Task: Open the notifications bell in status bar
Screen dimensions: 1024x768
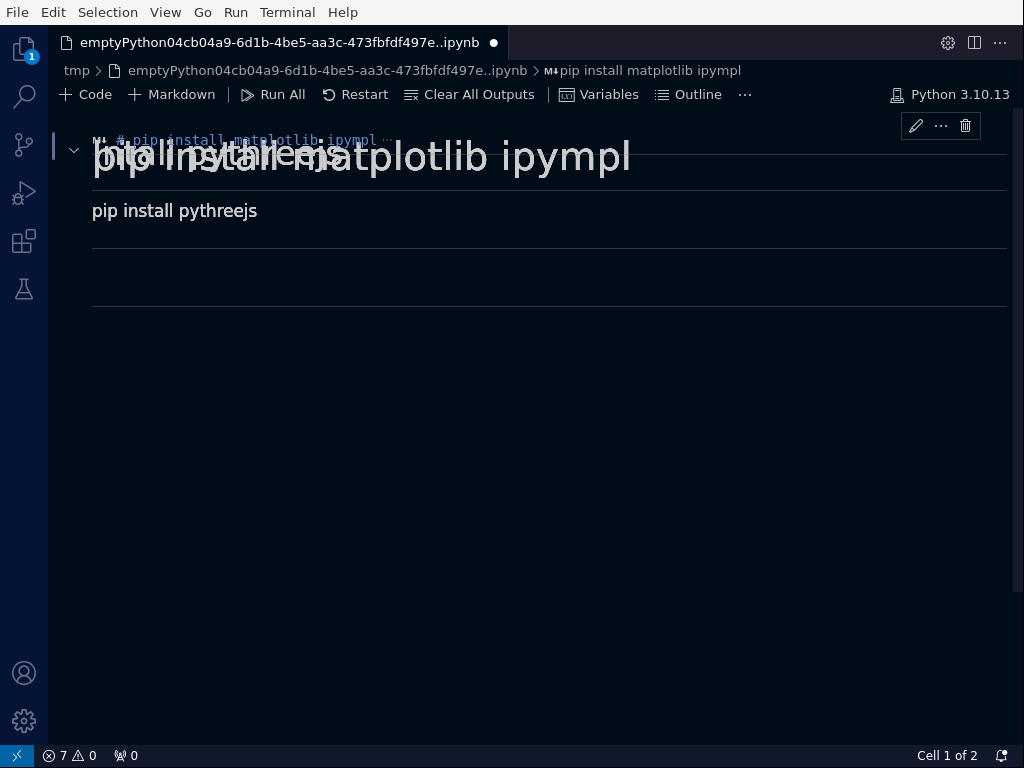Action: tap(1001, 755)
